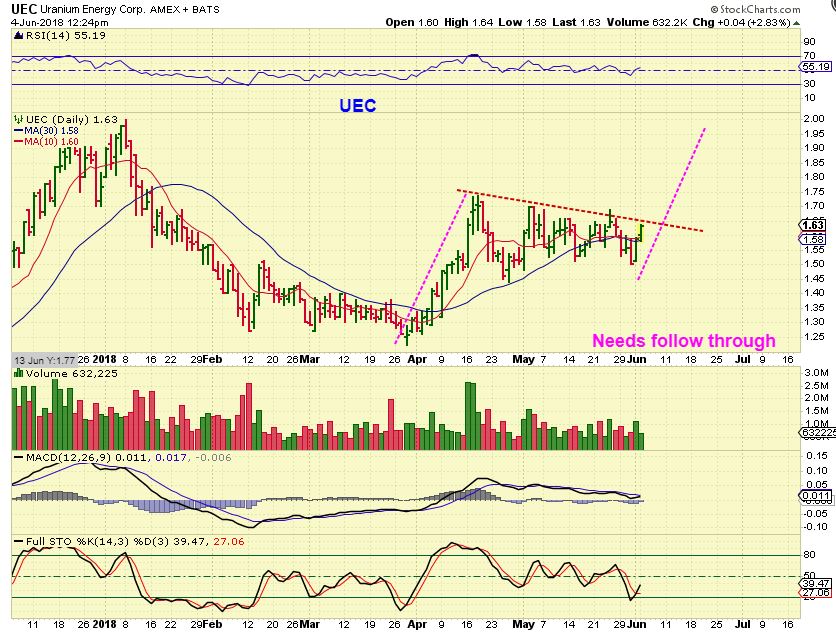The height and width of the screenshot is (632, 836).
Task: Click the '0.15' MACD axis label
Action: coord(816,456)
